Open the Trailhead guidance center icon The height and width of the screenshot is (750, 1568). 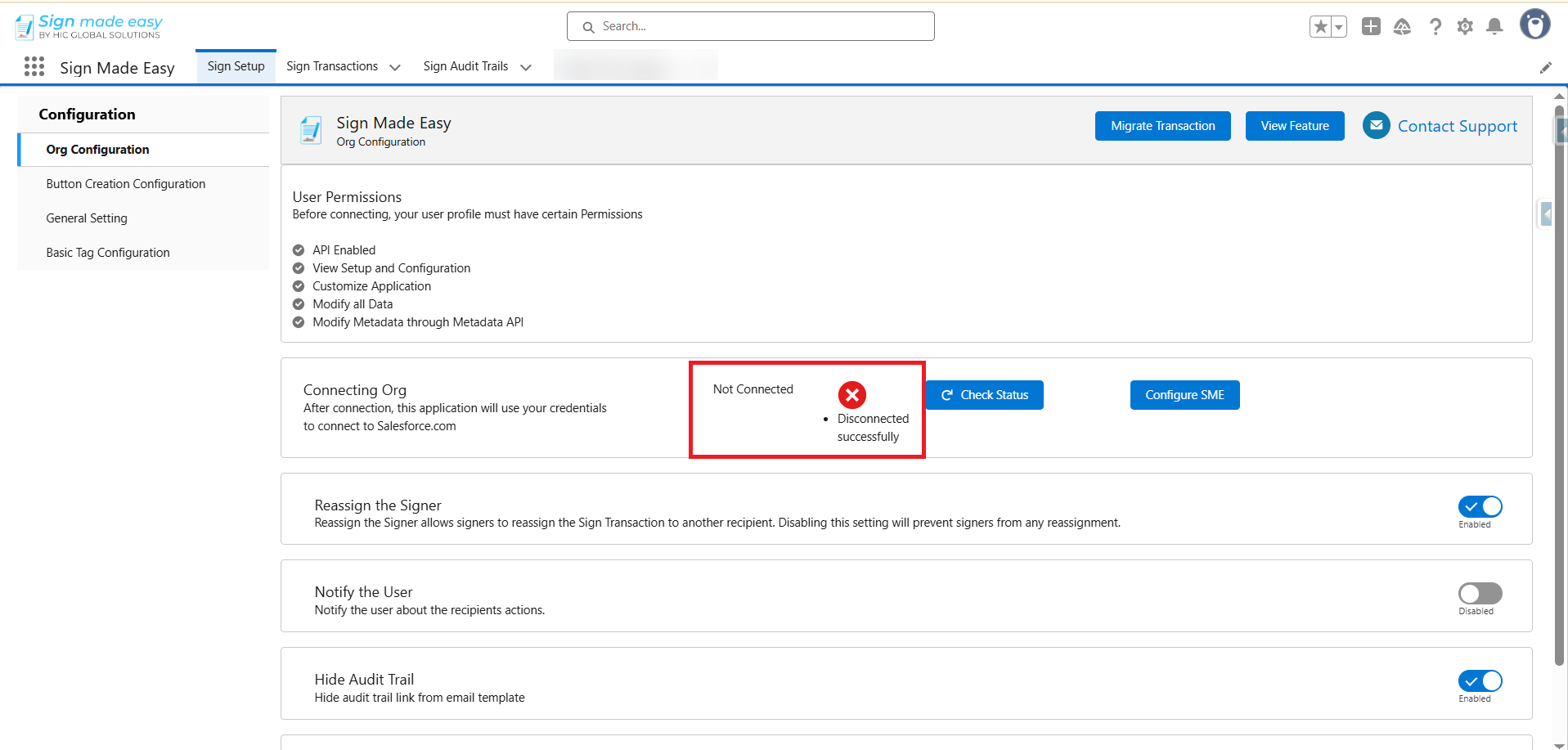point(1402,27)
